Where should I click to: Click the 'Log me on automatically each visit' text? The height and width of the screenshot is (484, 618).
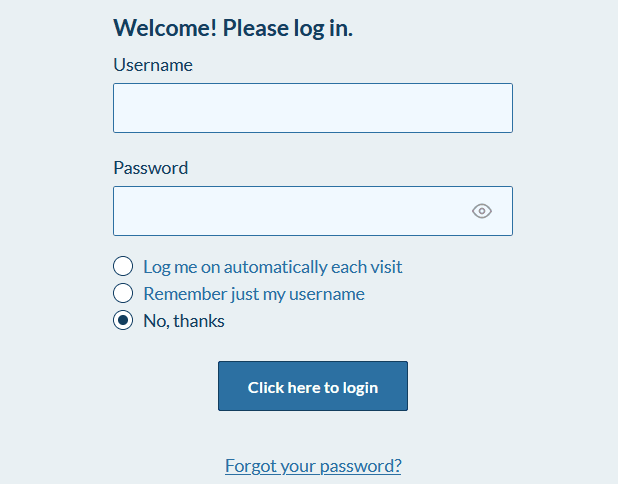tap(272, 267)
